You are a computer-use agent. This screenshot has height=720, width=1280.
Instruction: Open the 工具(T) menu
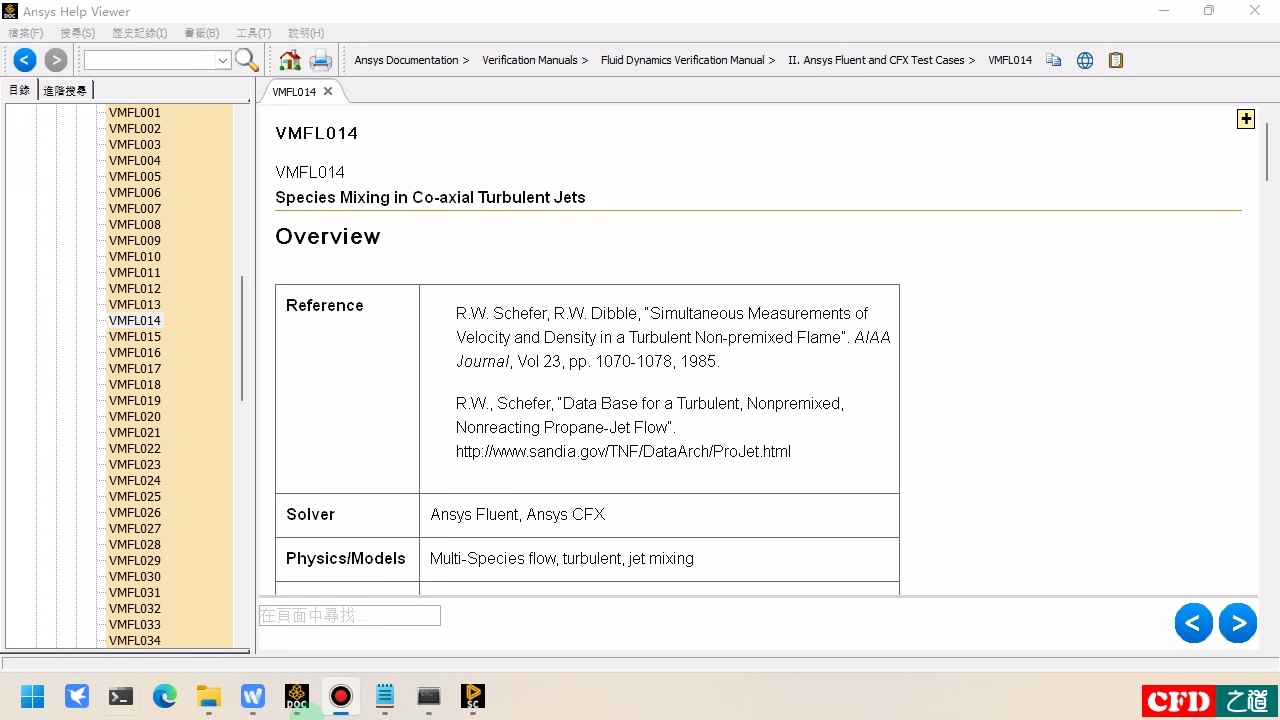(253, 33)
